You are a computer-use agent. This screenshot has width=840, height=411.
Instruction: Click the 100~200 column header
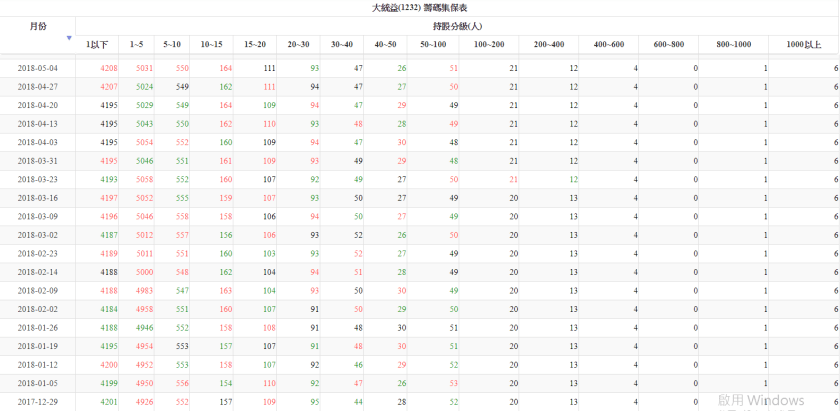click(489, 44)
